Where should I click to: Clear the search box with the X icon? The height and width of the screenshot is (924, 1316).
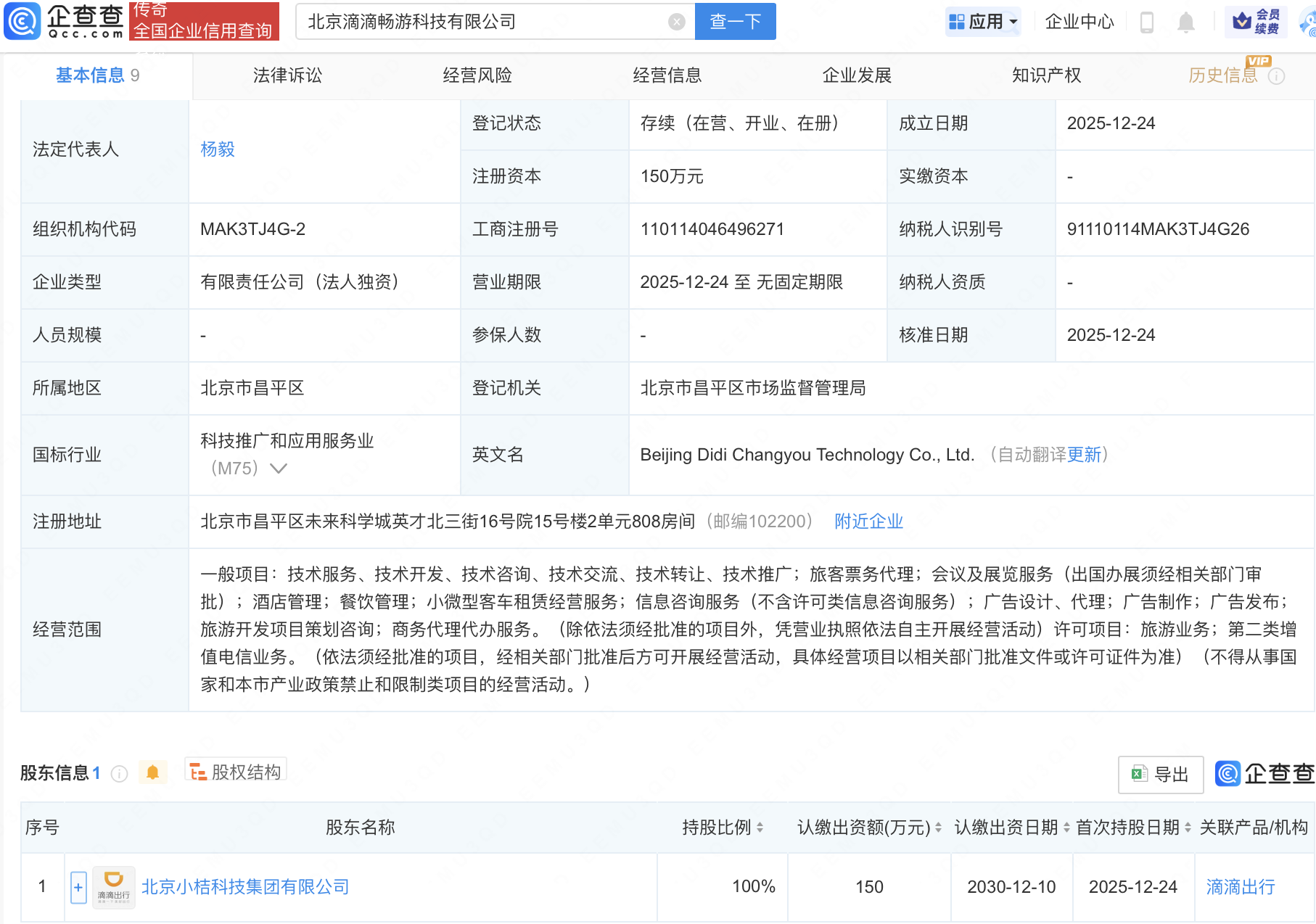point(676,21)
